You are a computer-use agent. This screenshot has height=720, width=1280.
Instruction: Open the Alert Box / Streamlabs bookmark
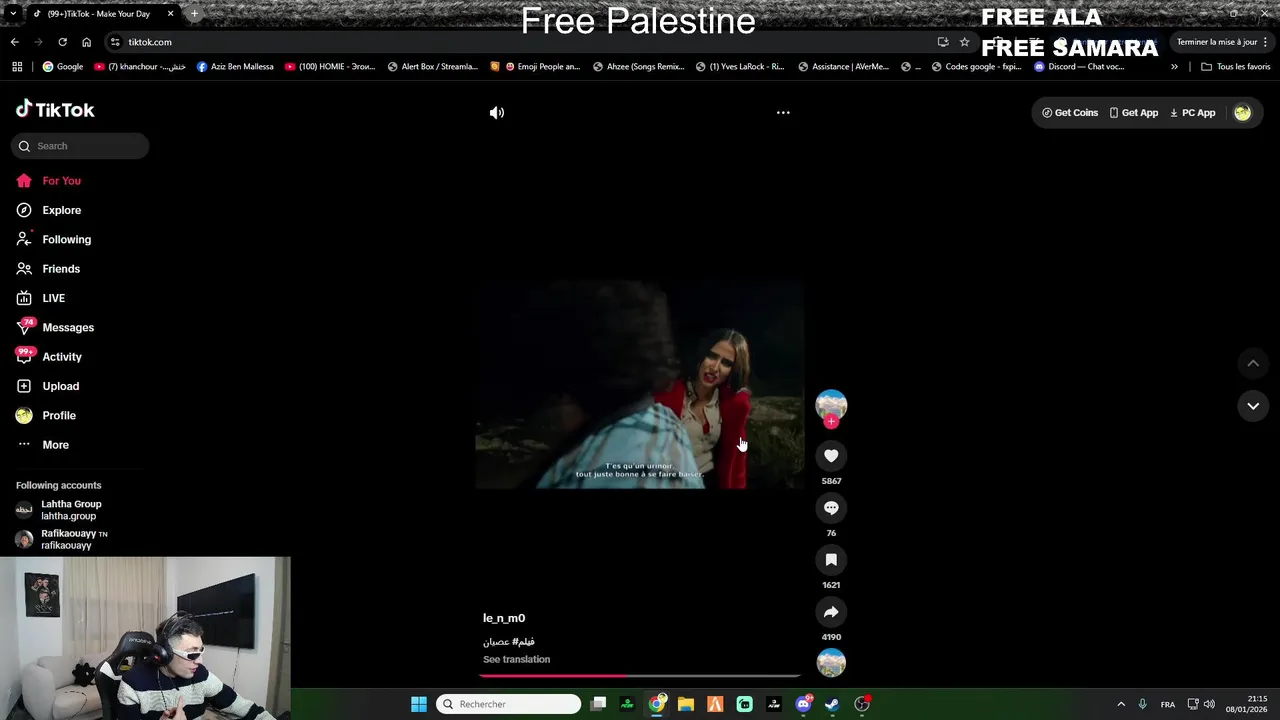[x=432, y=67]
